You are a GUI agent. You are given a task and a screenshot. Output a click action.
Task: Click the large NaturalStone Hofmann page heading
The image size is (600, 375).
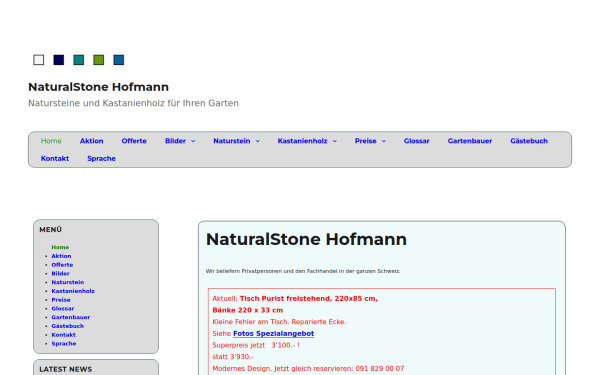(306, 240)
